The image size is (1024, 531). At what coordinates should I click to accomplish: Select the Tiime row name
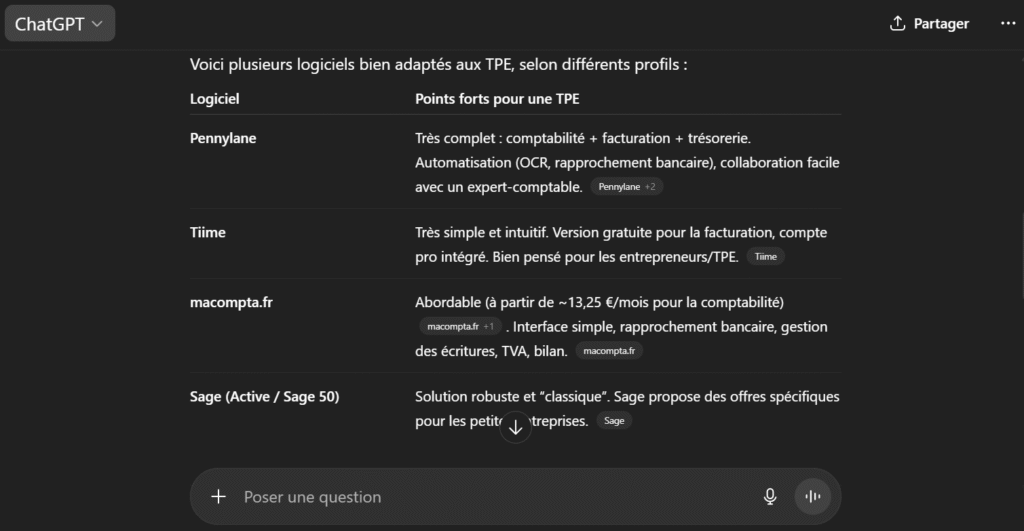tap(208, 233)
